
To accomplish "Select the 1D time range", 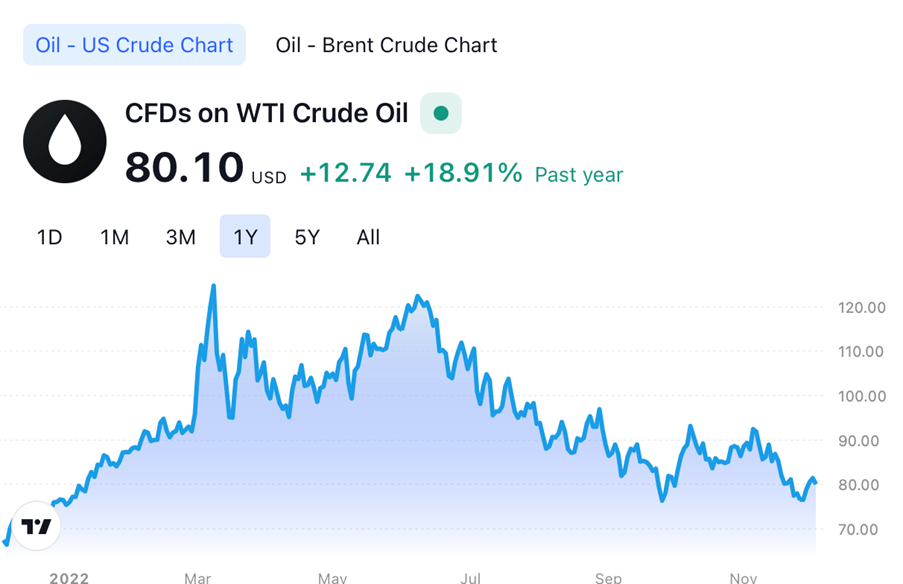I will coord(50,237).
